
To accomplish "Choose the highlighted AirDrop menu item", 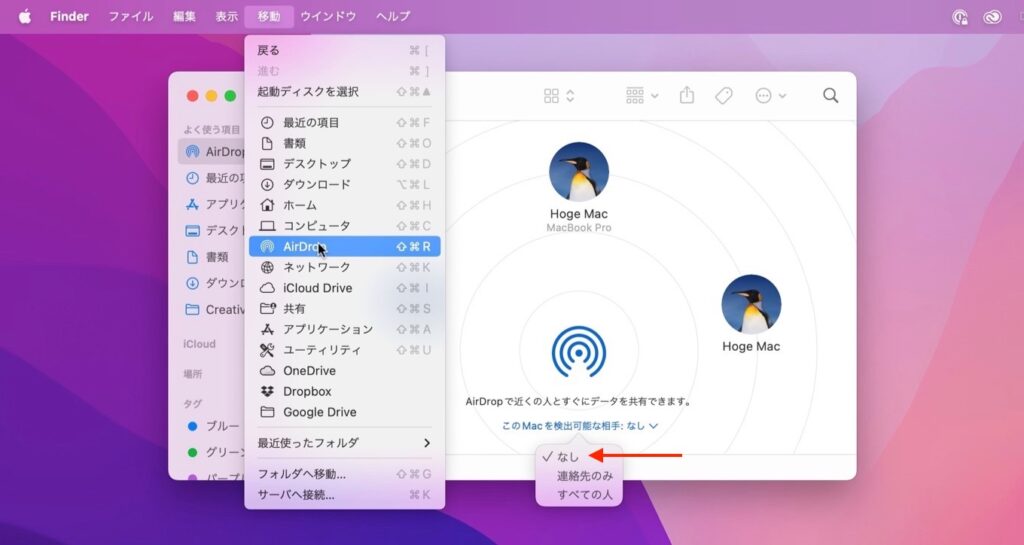I will tap(344, 247).
